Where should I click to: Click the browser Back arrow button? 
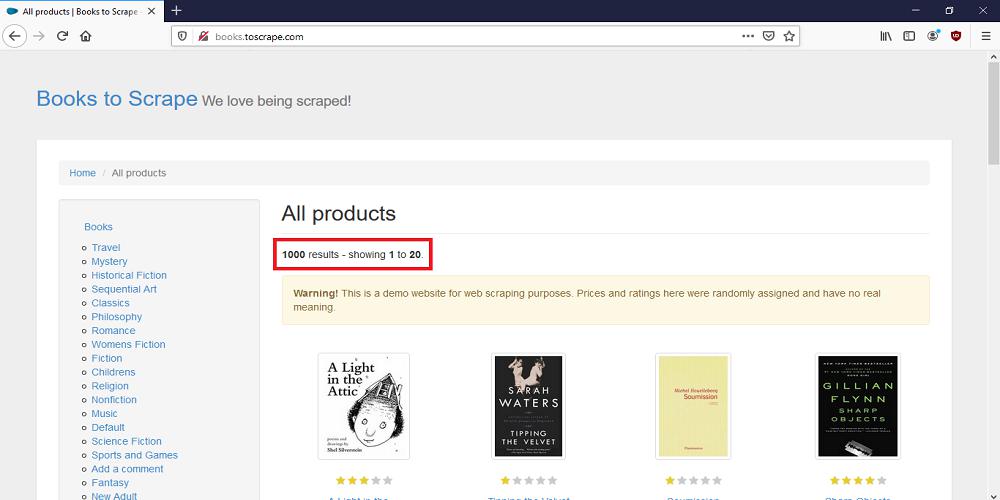[15, 36]
